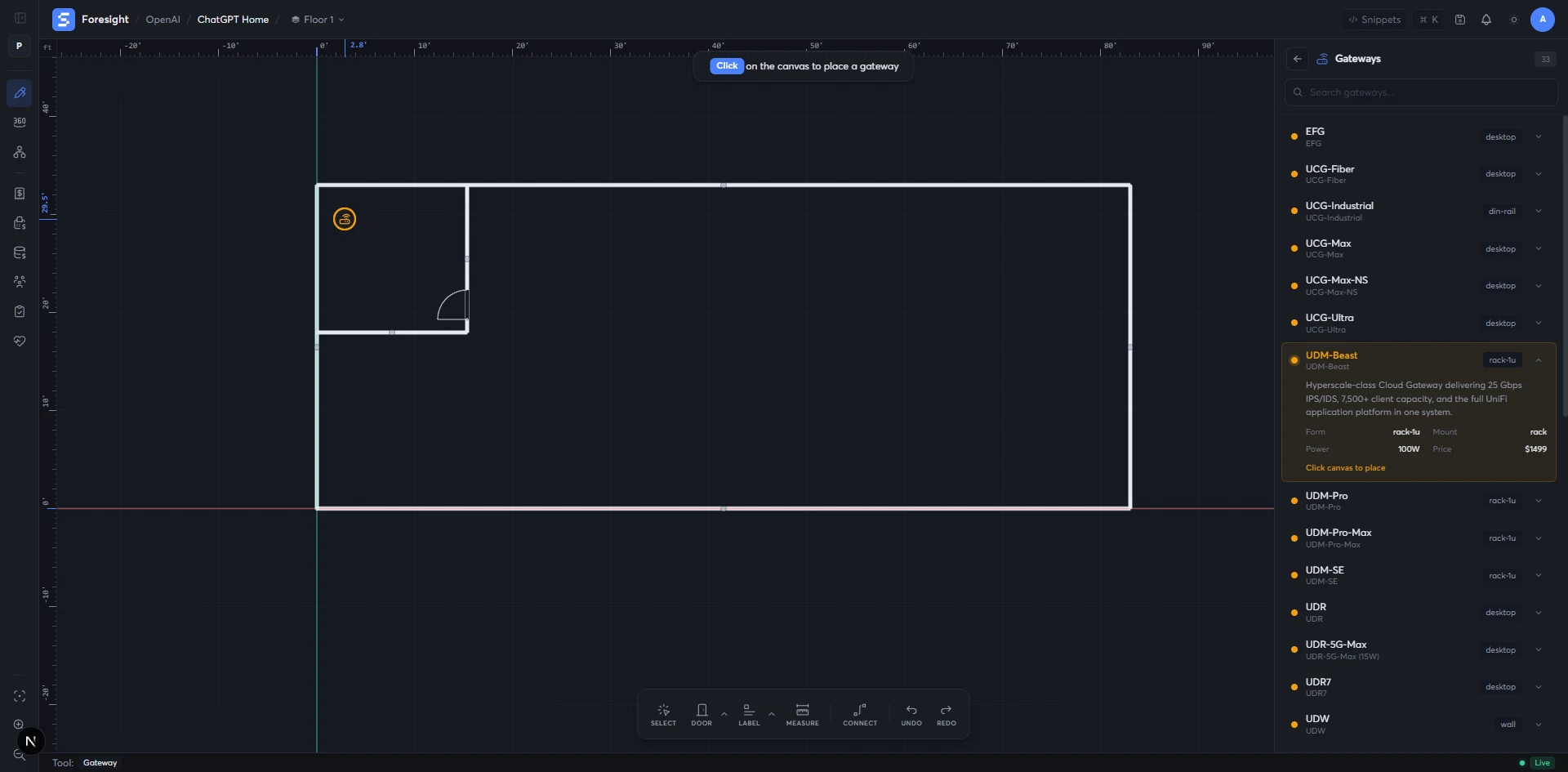Open the 360 view in sidebar
Viewport: 1568px width, 772px height.
pos(20,122)
